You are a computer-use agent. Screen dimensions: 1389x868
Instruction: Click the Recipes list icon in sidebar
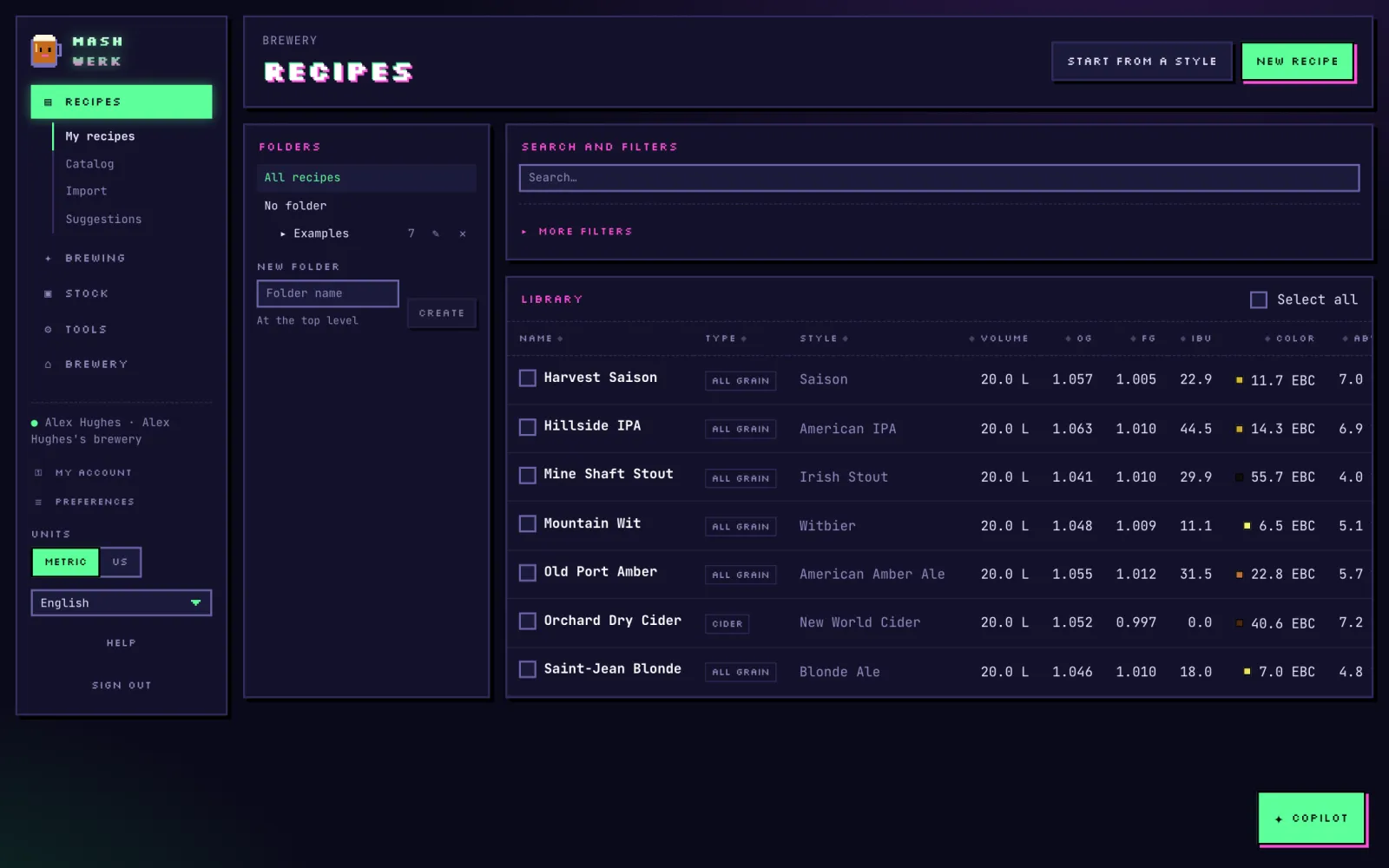click(49, 102)
